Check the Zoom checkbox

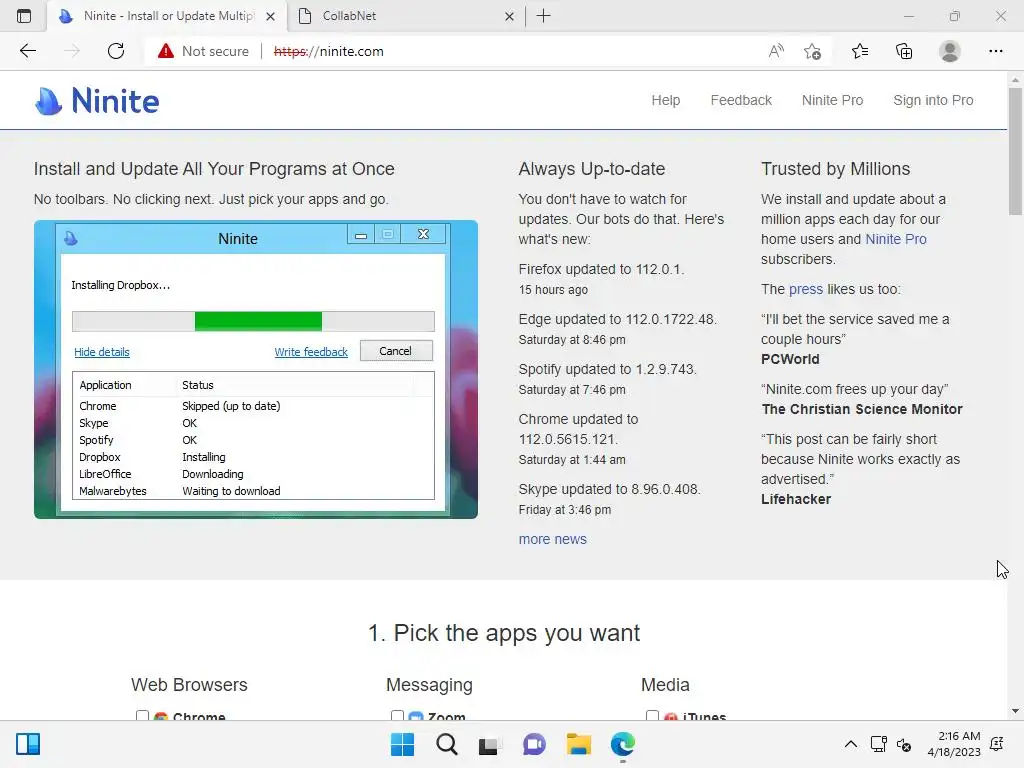coord(397,715)
